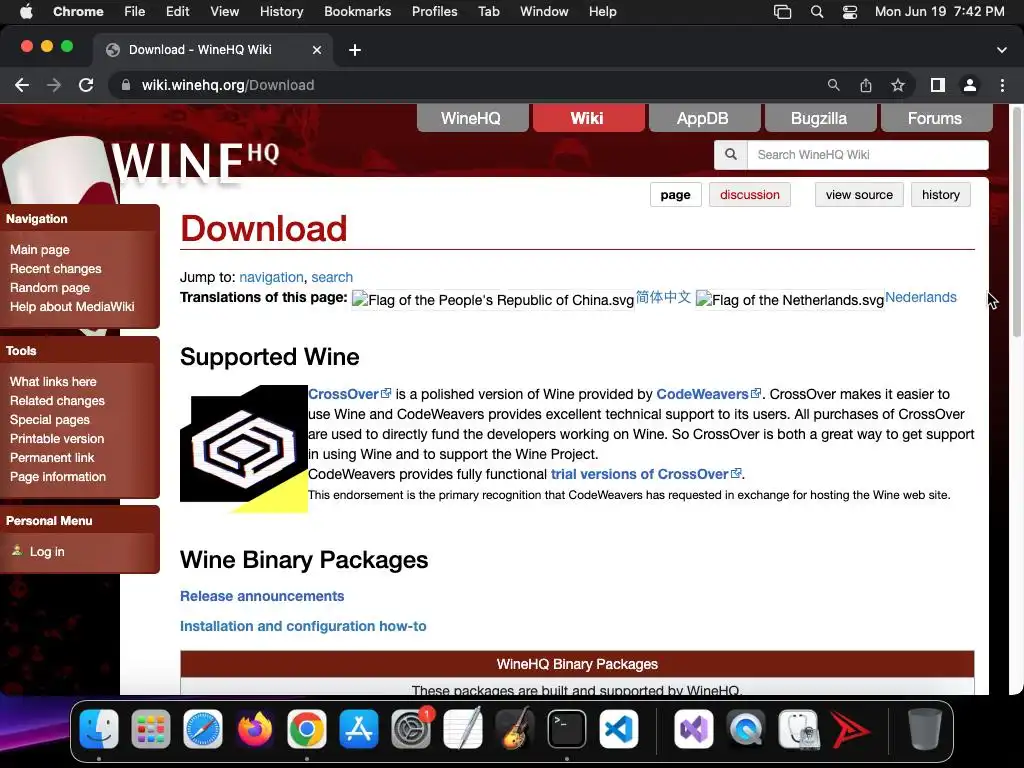Screen dimensions: 1024x768
Task: Click the page tab button
Action: click(x=675, y=195)
